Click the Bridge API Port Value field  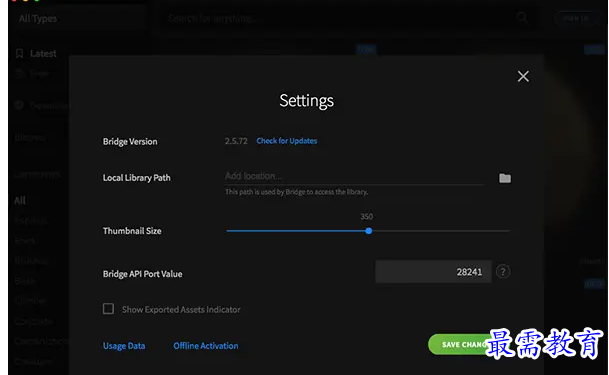[433, 272]
